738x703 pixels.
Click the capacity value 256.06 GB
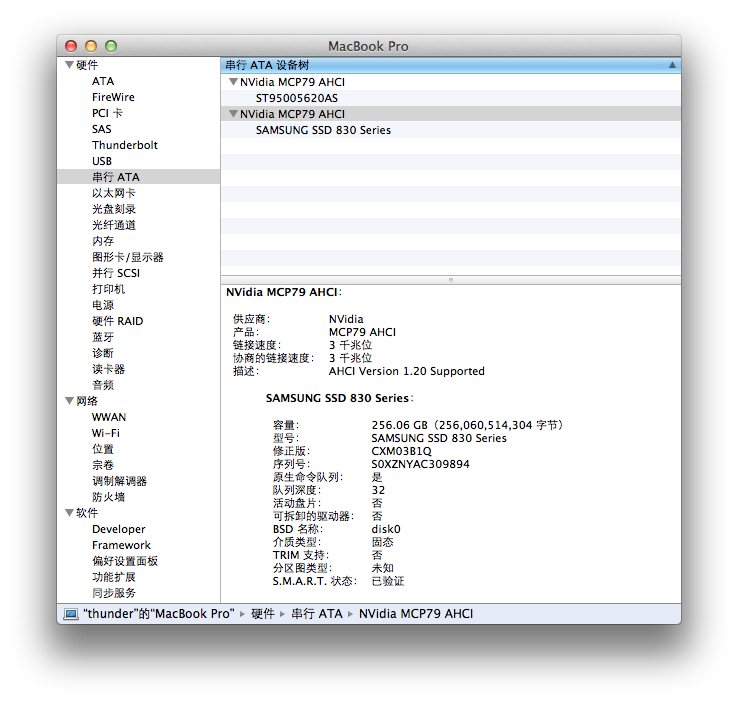click(x=400, y=425)
